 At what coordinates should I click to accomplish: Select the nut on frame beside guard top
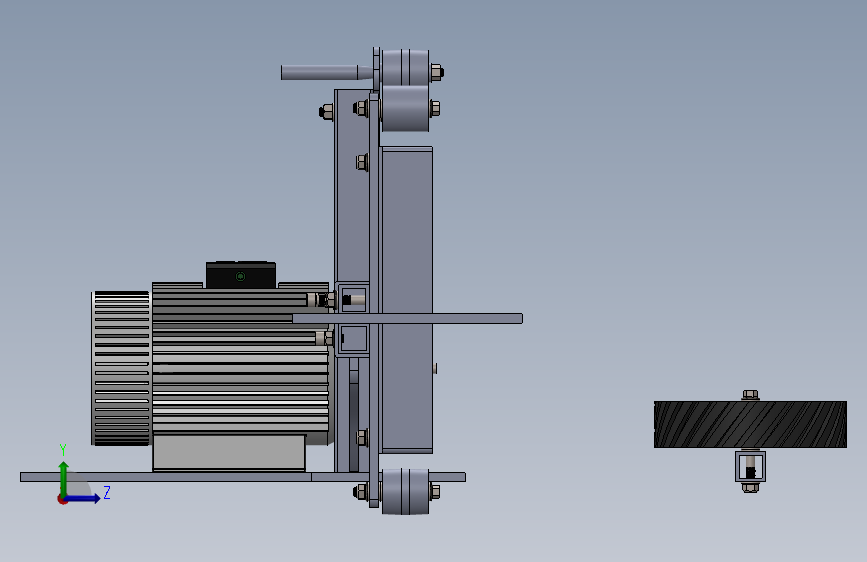point(362,163)
